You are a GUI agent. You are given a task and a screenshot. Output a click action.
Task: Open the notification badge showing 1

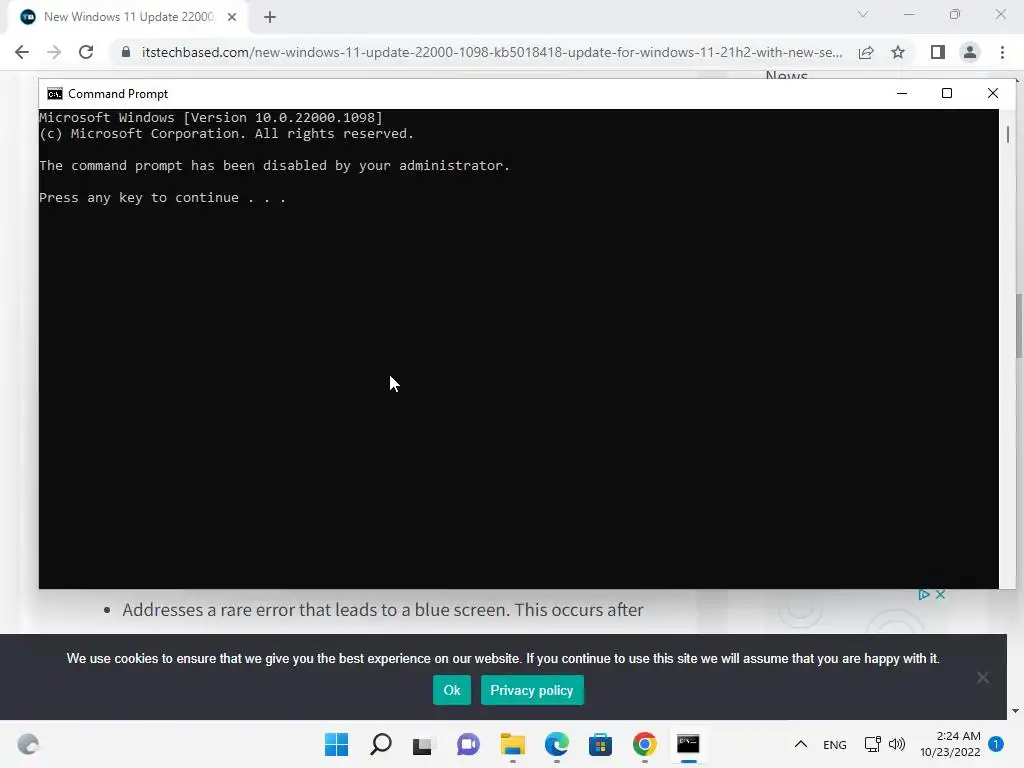[996, 744]
